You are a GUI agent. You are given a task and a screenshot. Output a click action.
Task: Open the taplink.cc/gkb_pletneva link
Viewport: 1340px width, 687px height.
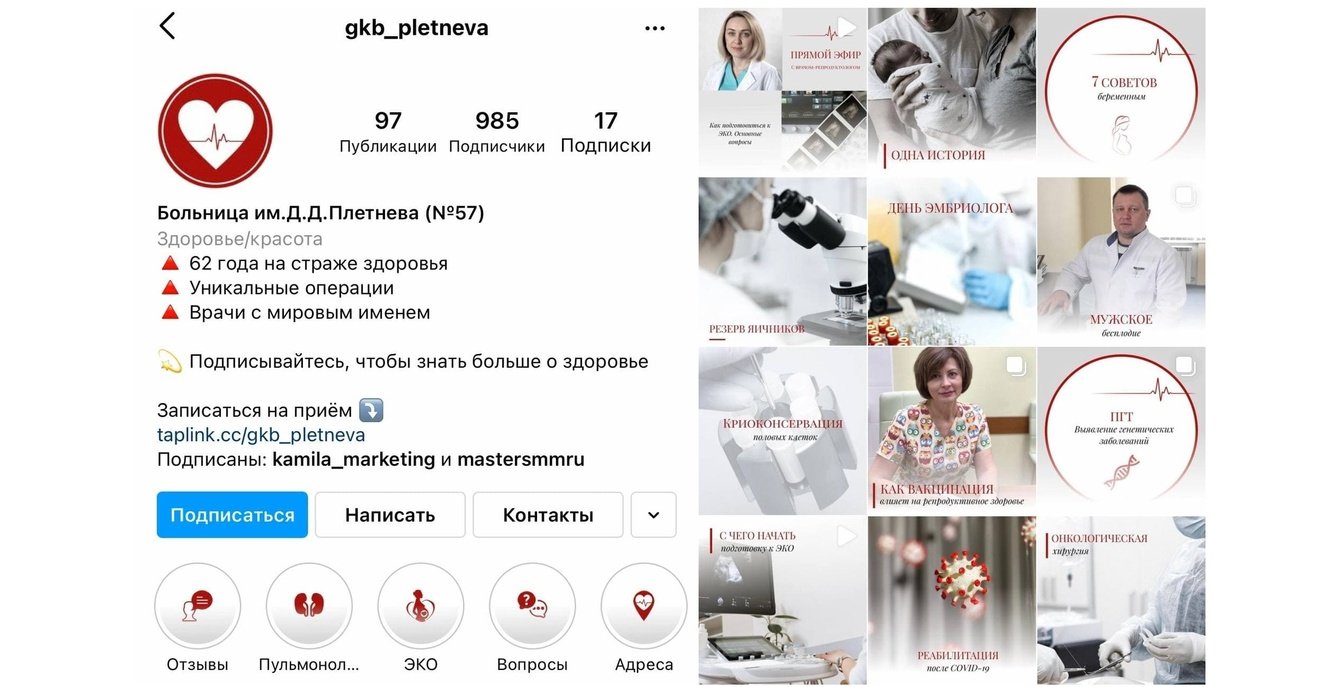[261, 436]
